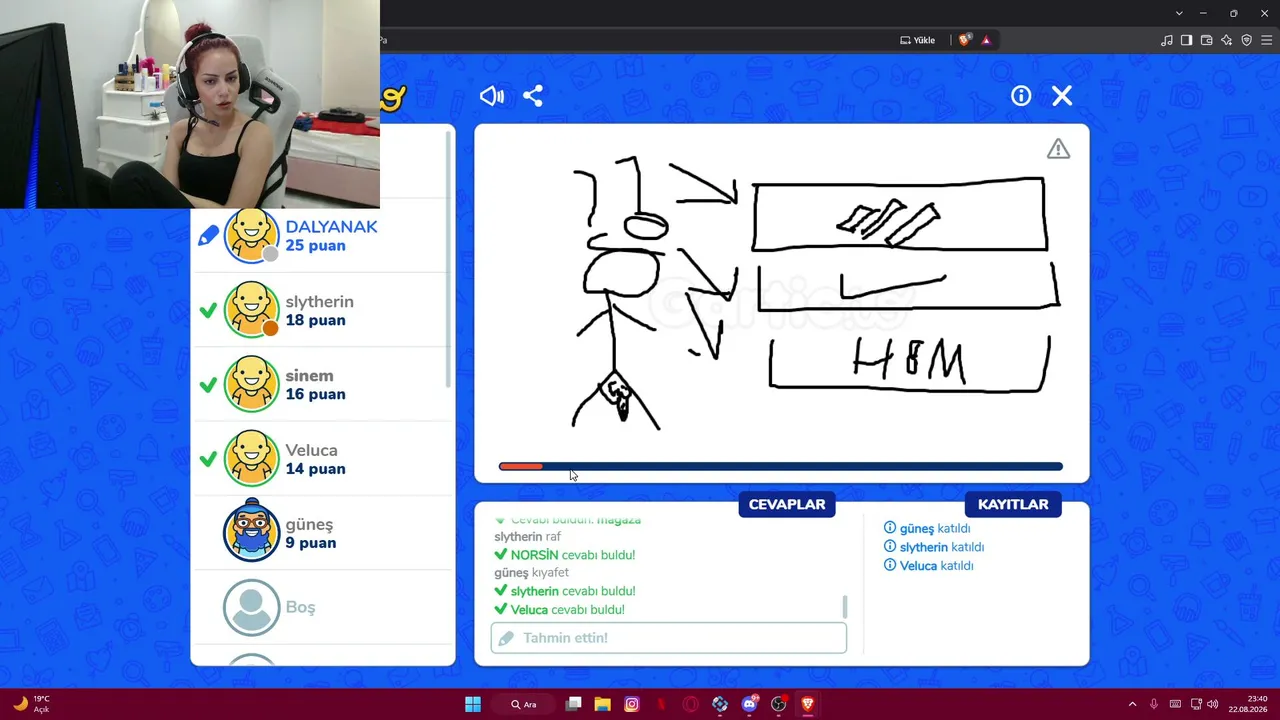Open File Explorer from the taskbar

pyautogui.click(x=602, y=704)
